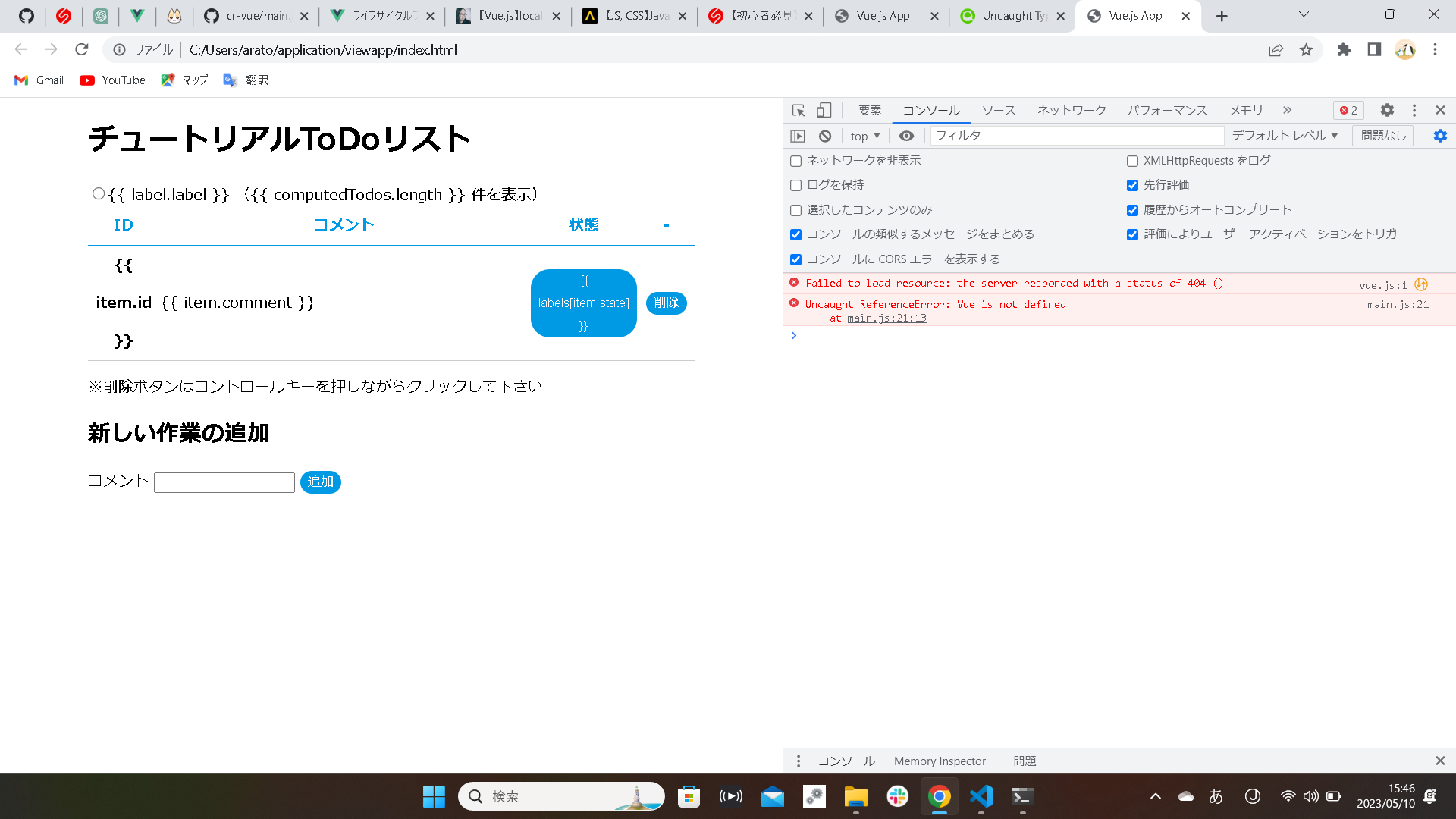Viewport: 1456px width, 819px height.
Task: Clear console with the ban icon
Action: coord(825,136)
